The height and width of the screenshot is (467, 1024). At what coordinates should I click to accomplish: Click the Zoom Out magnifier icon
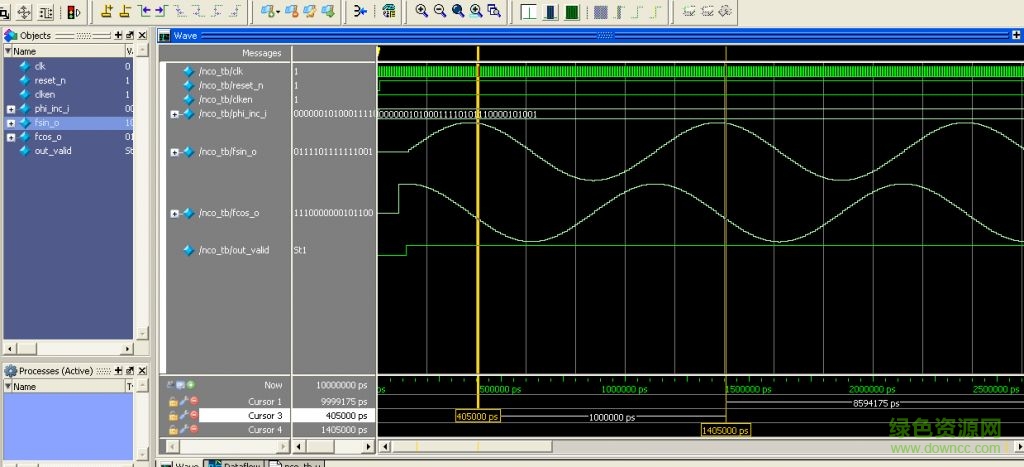[440, 12]
